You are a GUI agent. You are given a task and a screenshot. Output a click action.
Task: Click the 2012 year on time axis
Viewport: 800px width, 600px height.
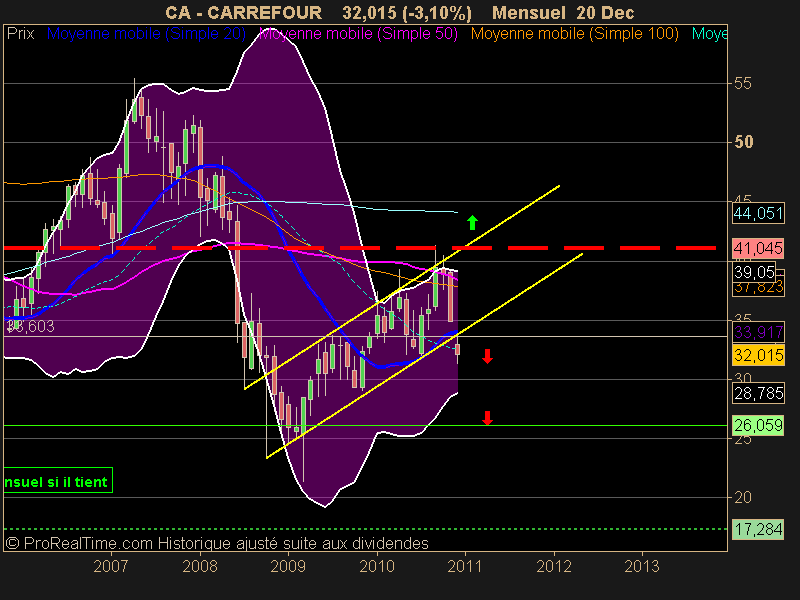[x=554, y=566]
